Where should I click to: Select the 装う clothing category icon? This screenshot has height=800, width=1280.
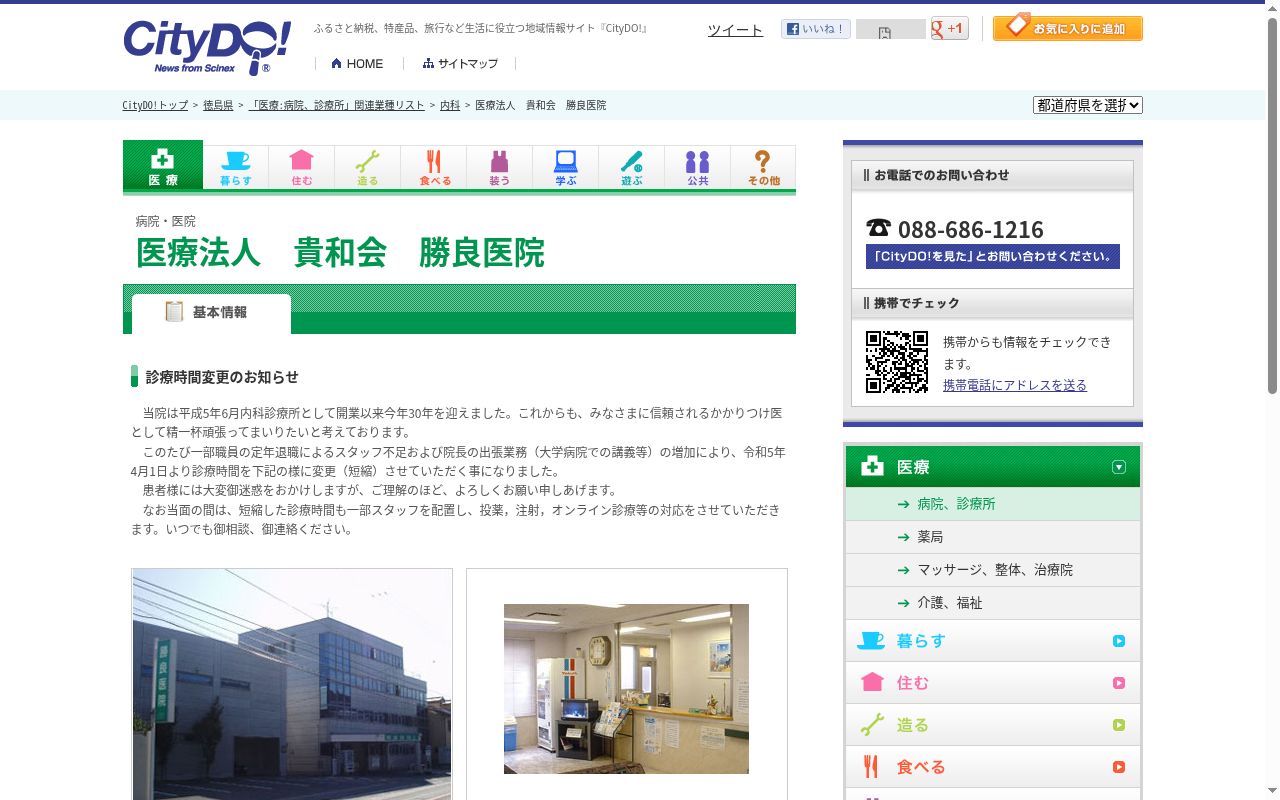pyautogui.click(x=500, y=167)
